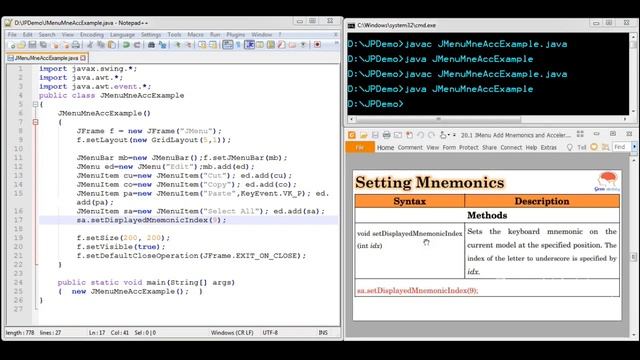Click the Print icon in Foxit toolbar
Image resolution: width=640 pixels, height=360 pixels.
(387, 135)
